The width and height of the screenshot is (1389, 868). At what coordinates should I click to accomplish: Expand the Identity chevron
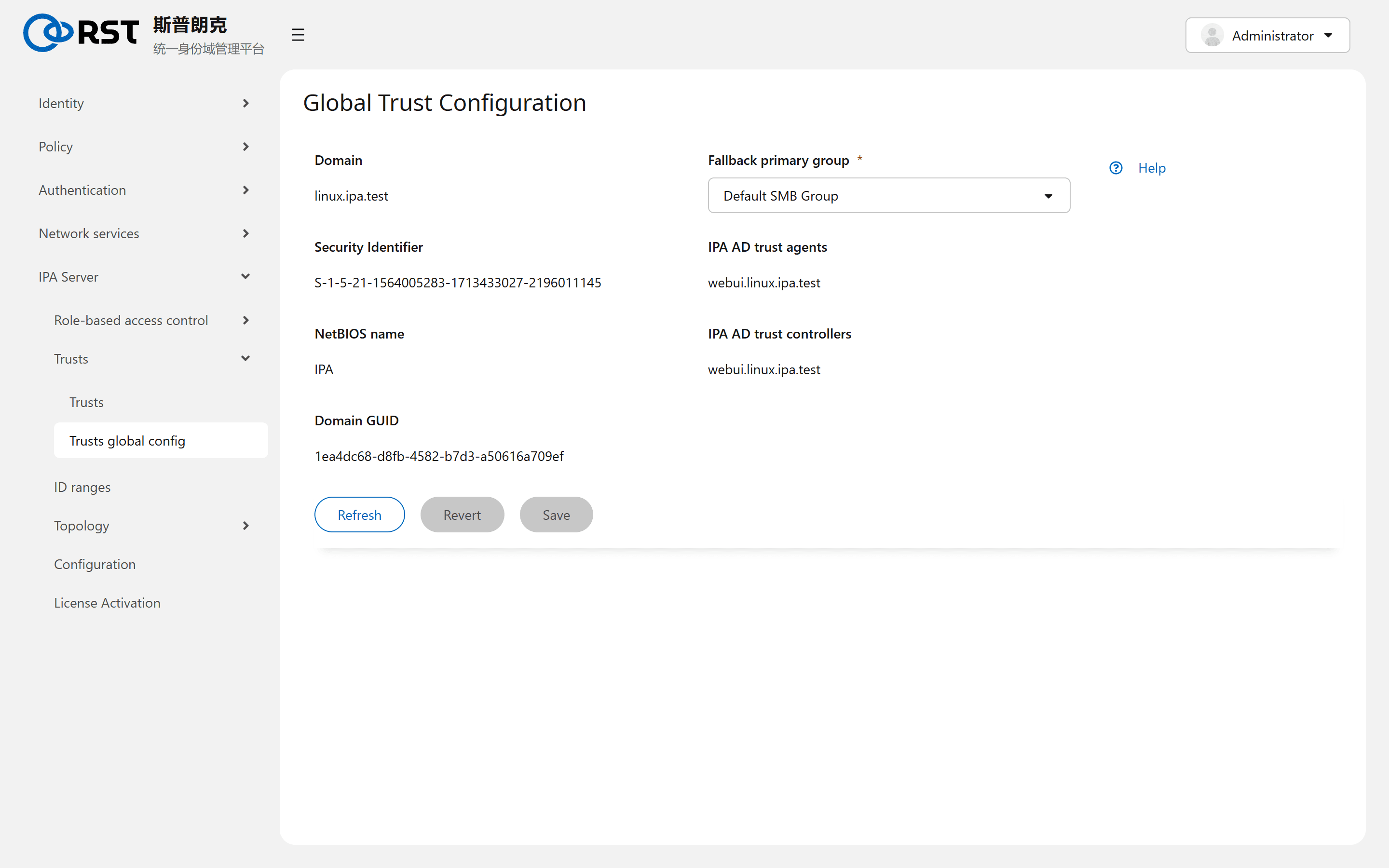pyautogui.click(x=245, y=103)
